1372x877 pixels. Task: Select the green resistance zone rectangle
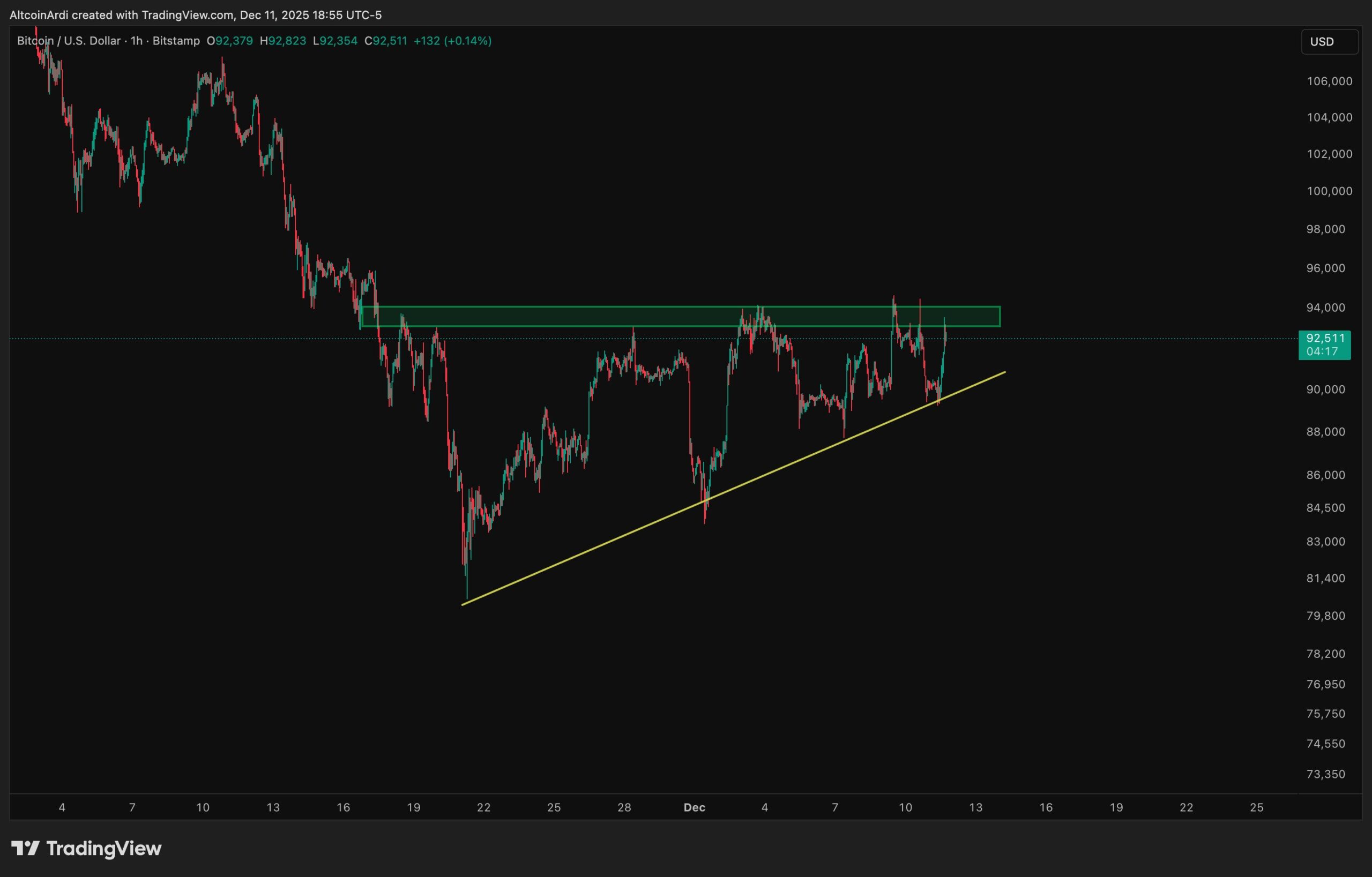point(681,317)
